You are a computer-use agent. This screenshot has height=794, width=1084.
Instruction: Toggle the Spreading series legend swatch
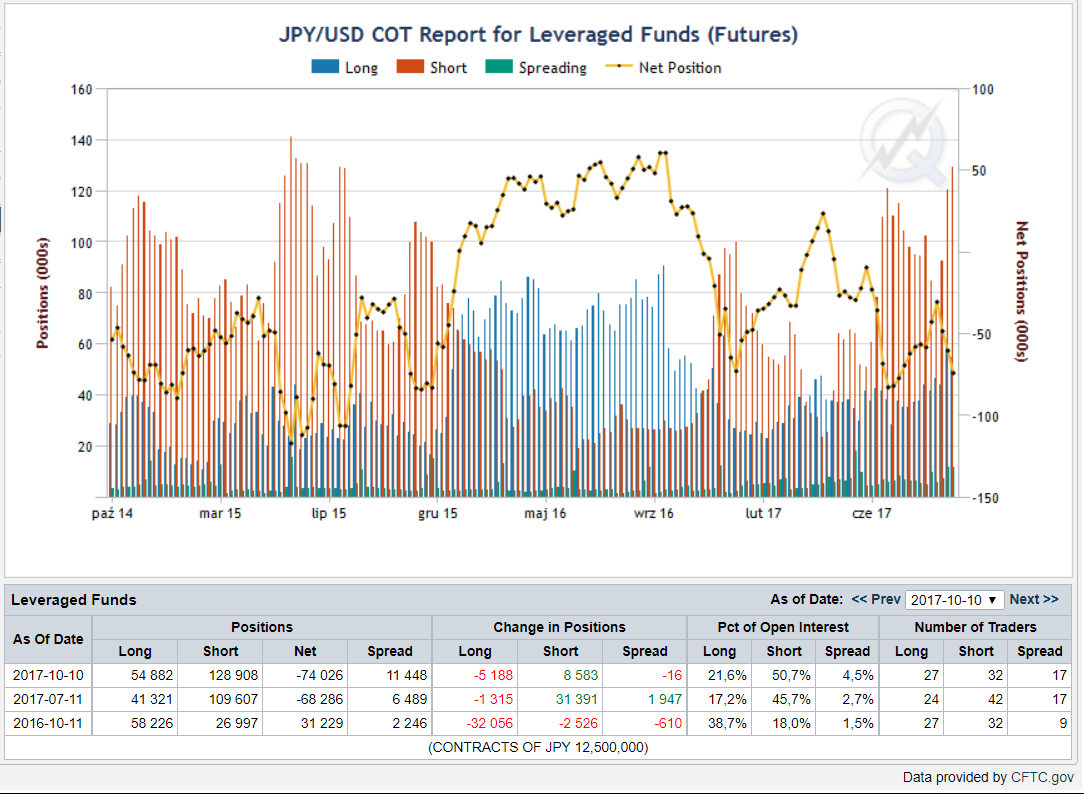(499, 66)
